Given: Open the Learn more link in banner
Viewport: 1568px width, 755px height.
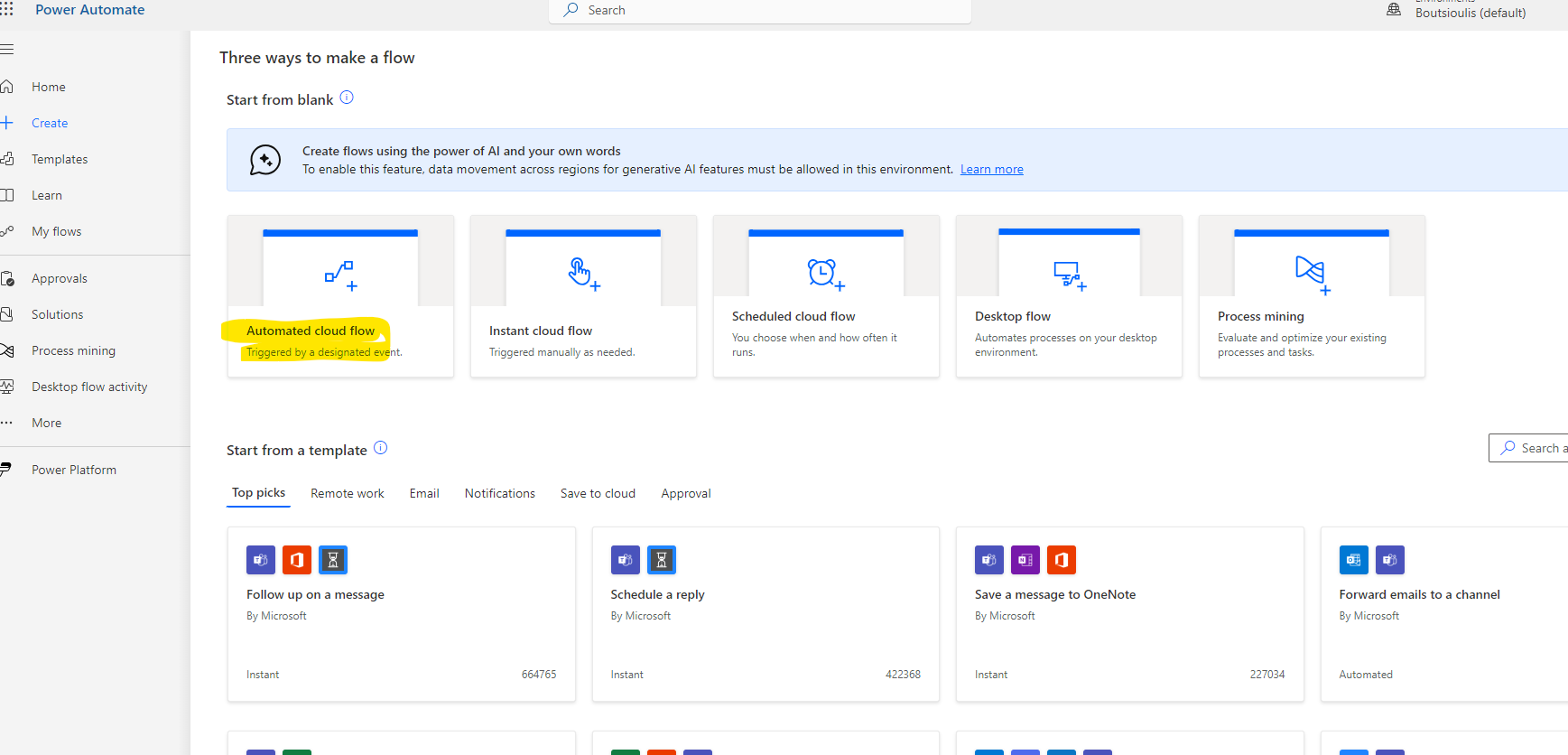Looking at the screenshot, I should tap(992, 169).
